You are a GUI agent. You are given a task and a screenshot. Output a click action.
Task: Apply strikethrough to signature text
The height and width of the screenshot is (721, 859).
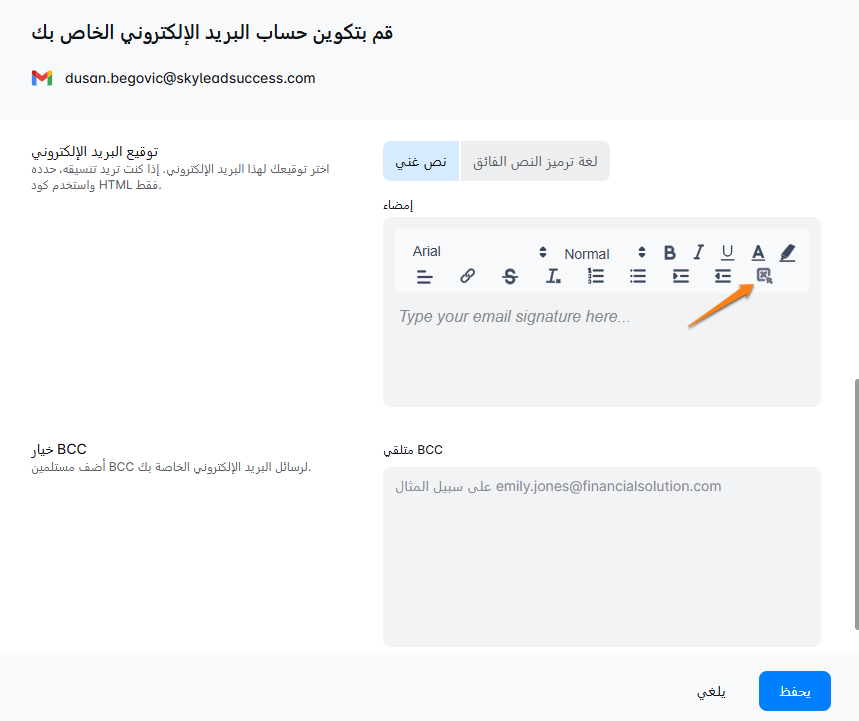[x=510, y=276]
